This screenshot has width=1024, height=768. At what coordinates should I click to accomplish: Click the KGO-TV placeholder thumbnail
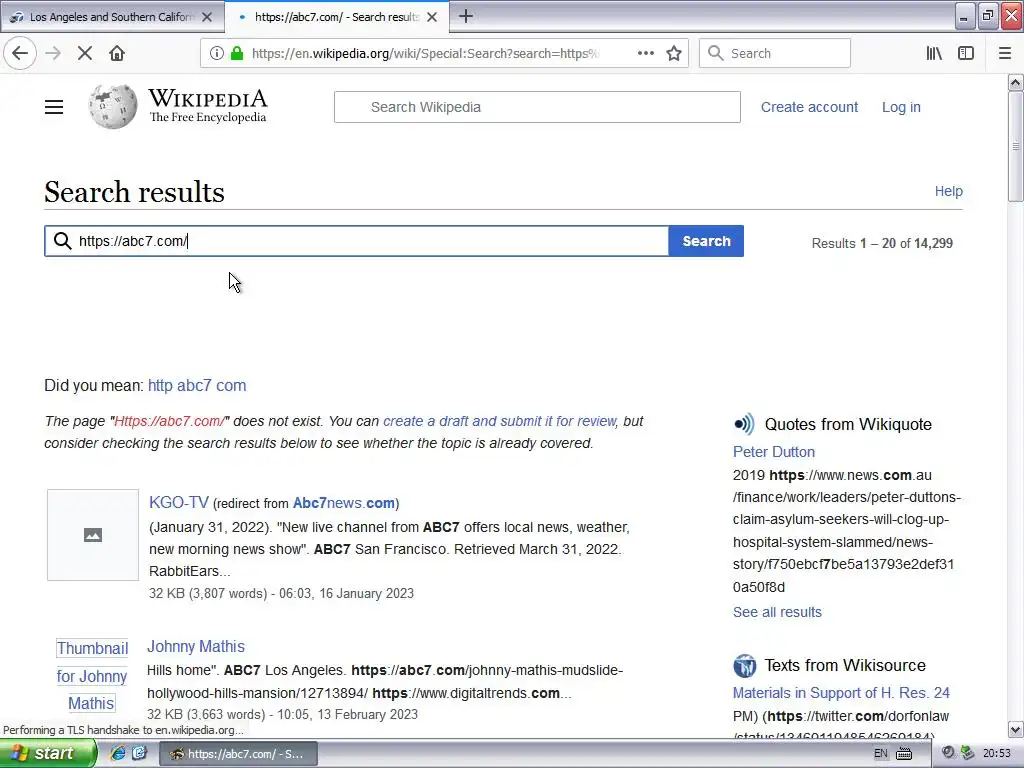[93, 535]
